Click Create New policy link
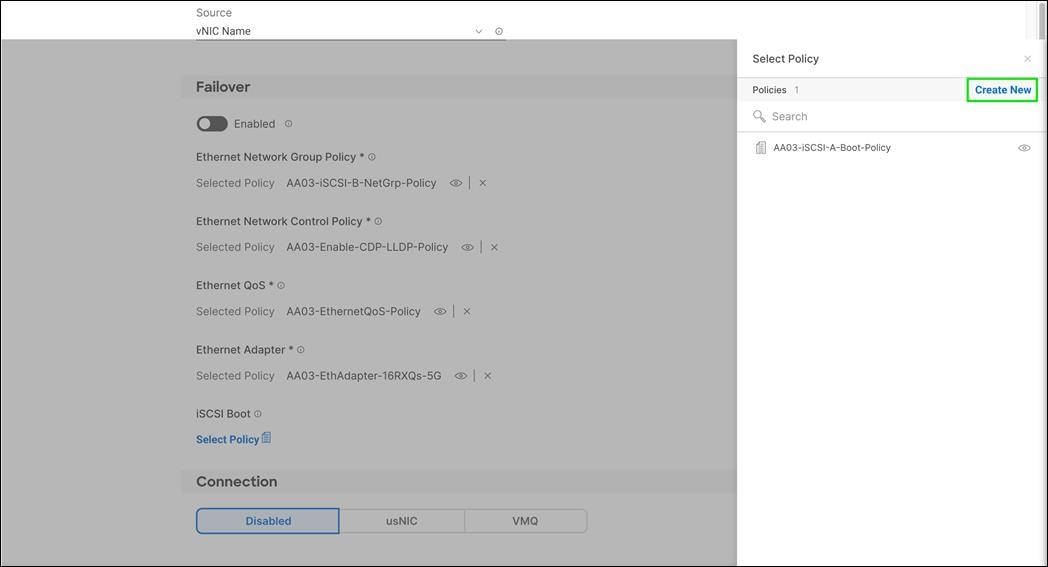Screen dimensions: 1048x567 [1003, 90]
